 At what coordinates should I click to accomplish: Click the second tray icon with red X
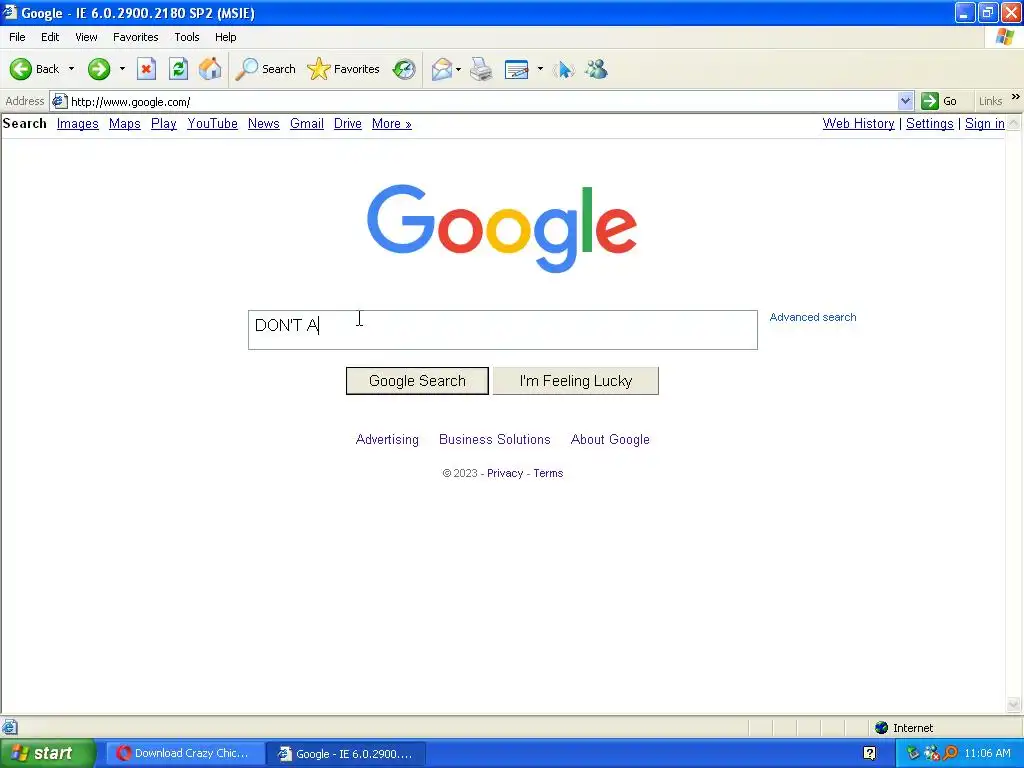tap(931, 753)
